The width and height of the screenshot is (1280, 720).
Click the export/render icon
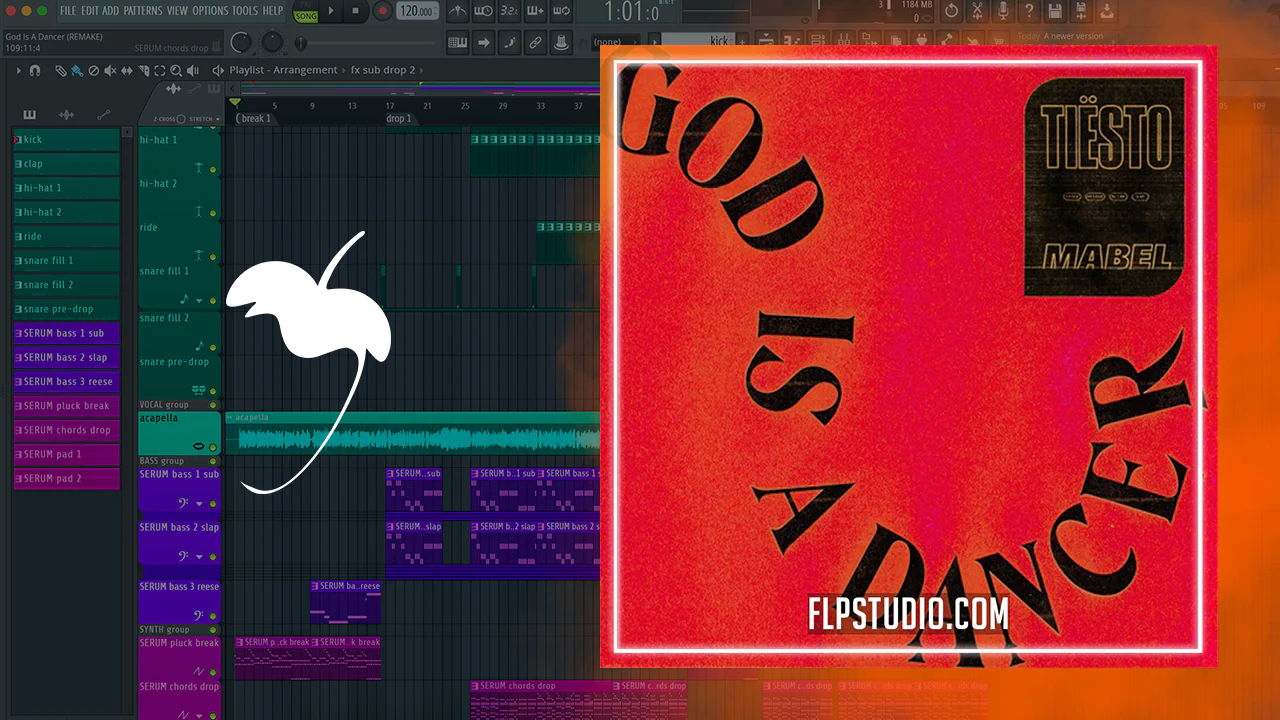(1106, 11)
